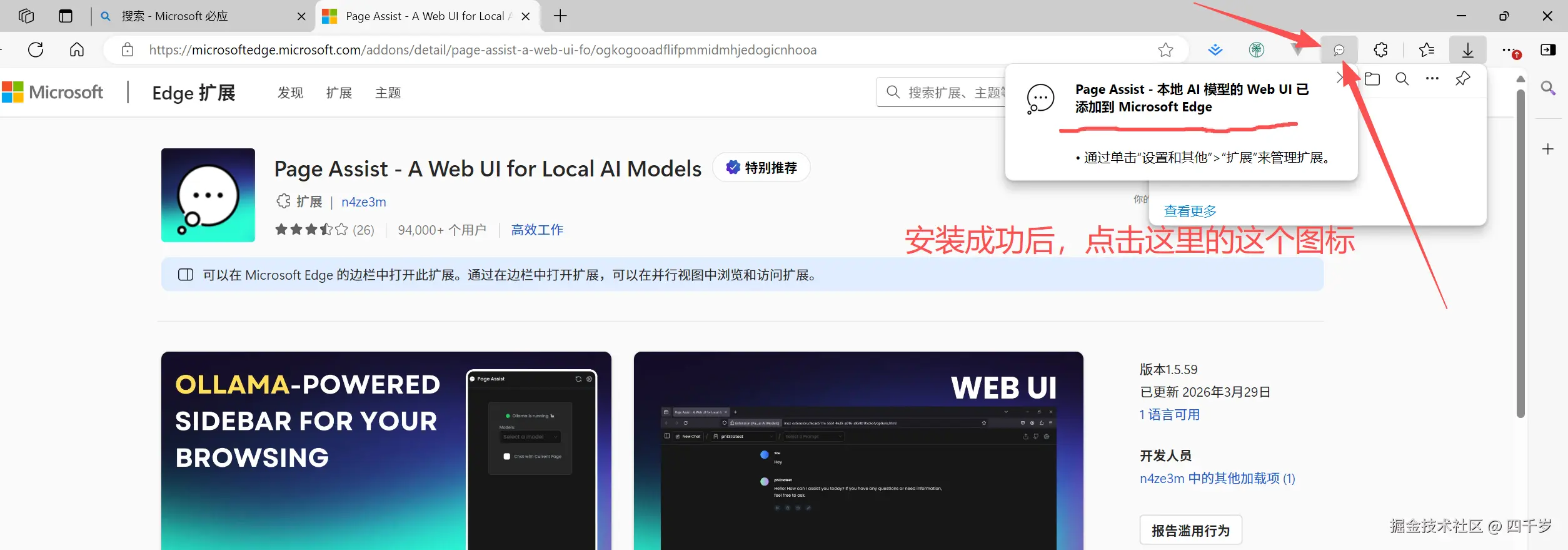View site information lock icon
The height and width of the screenshot is (550, 1568).
coord(128,49)
